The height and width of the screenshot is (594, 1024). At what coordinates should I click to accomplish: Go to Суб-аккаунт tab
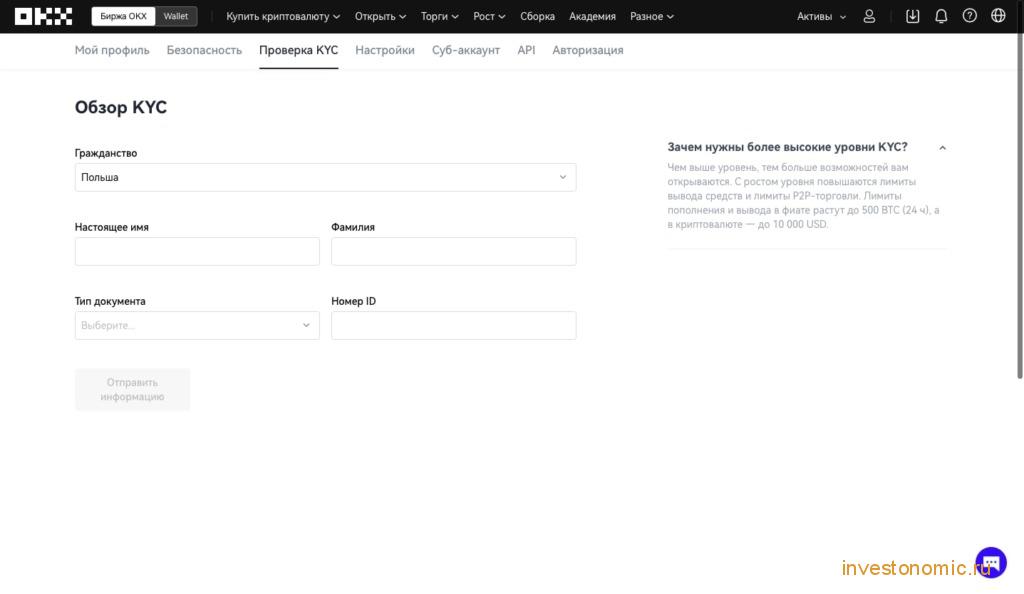[x=466, y=50]
